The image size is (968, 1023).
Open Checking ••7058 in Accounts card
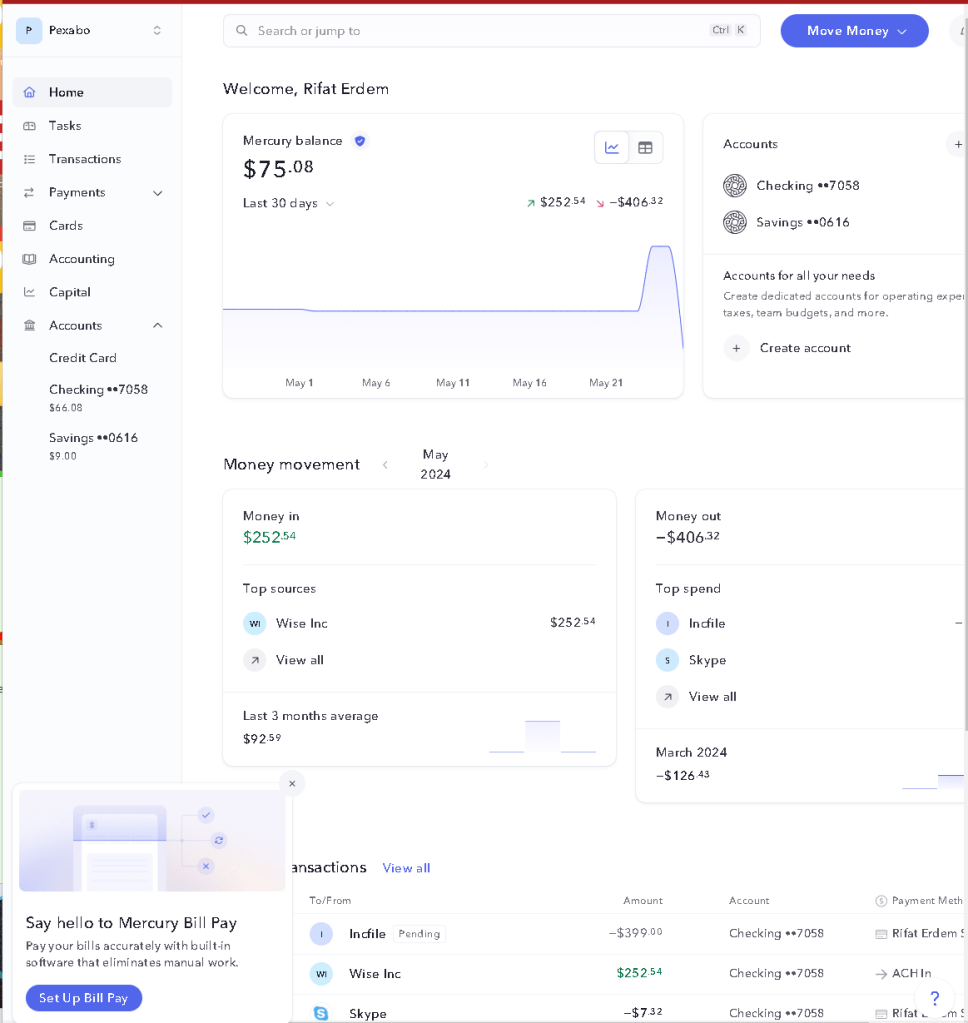[808, 185]
